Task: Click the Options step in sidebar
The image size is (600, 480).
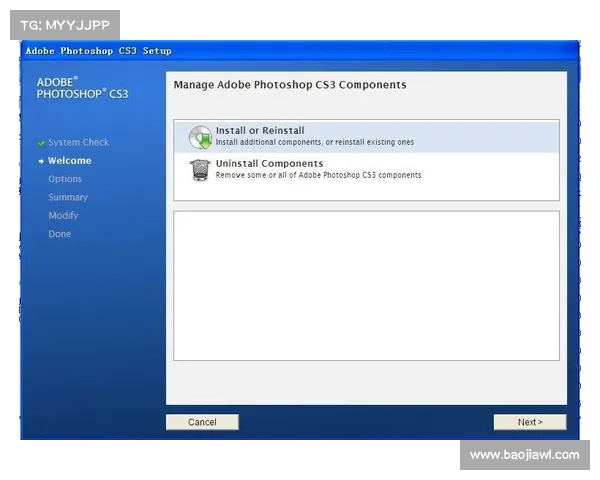Action: click(65, 179)
